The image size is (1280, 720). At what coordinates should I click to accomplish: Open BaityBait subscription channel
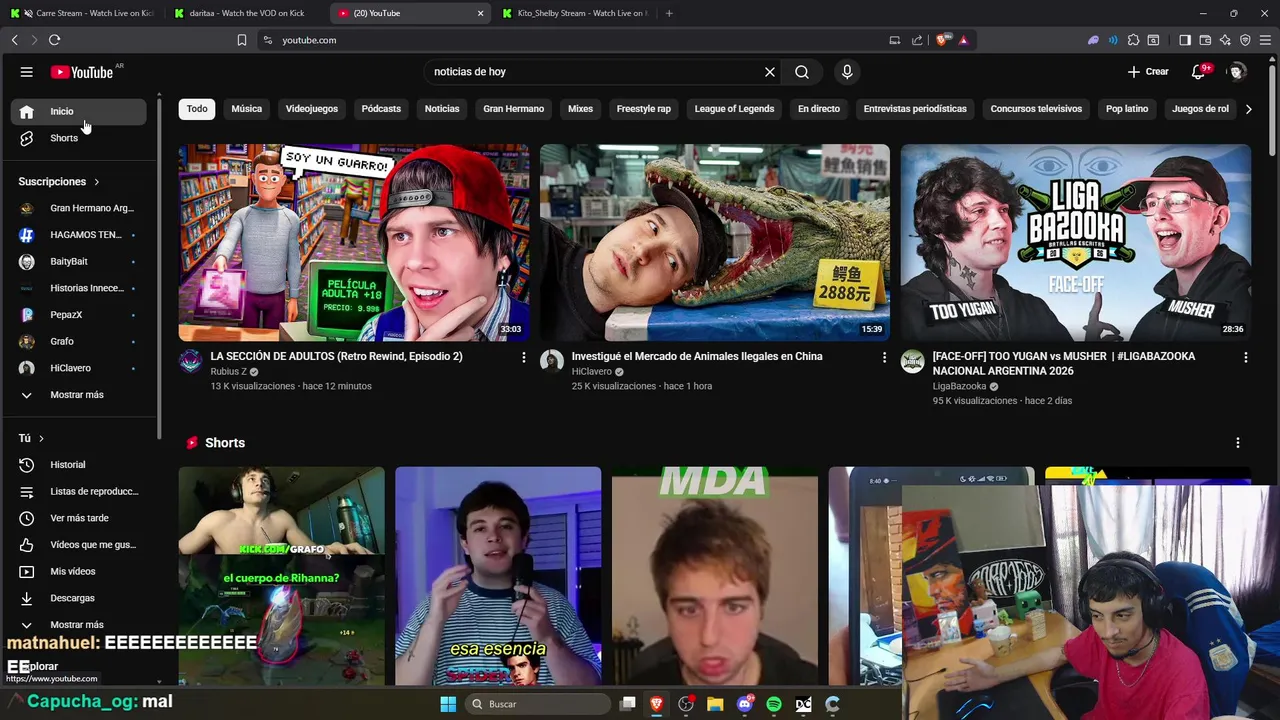click(78, 262)
